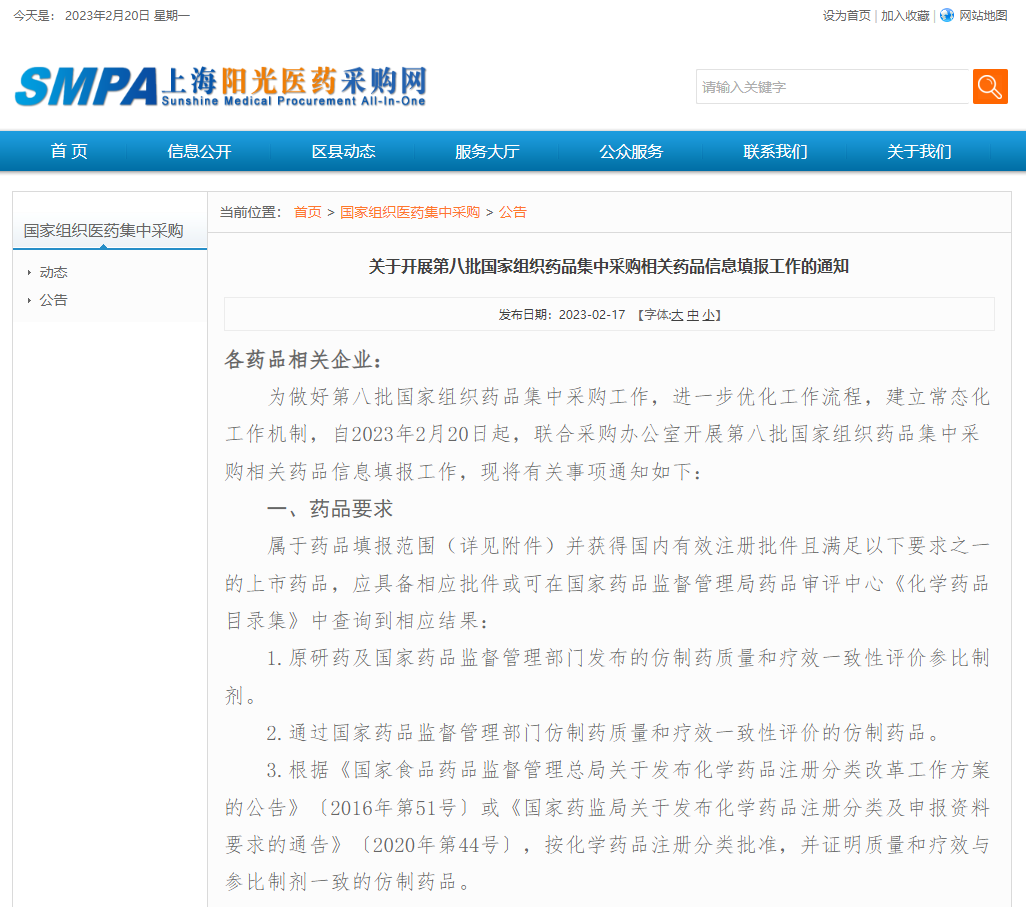The width and height of the screenshot is (1026, 907).
Task: Click the section heading 一、药品要求
Action: click(x=330, y=509)
